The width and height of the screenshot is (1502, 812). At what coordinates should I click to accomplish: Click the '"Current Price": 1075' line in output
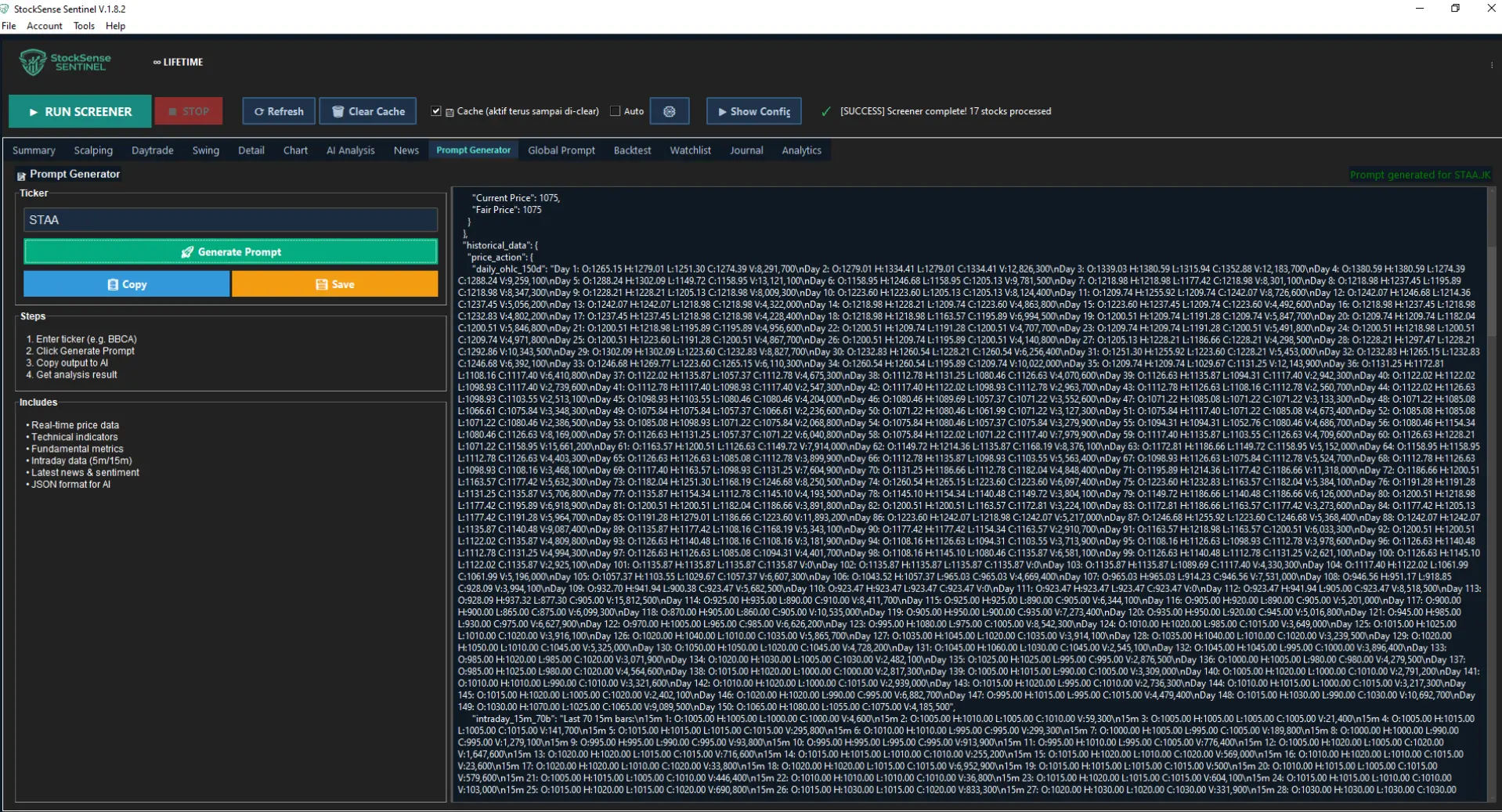click(x=516, y=198)
